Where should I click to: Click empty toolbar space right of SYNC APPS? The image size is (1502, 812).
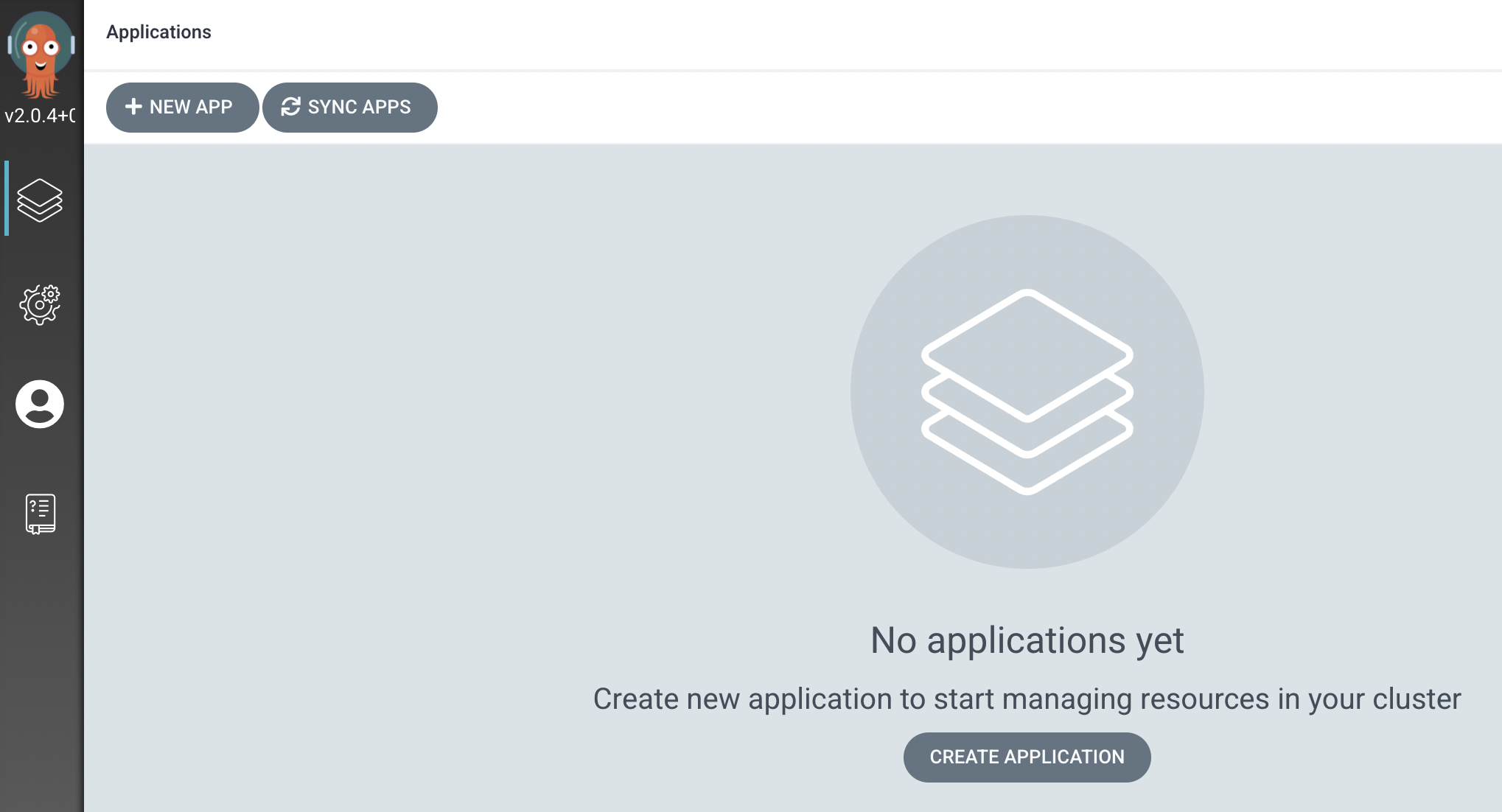point(958,108)
